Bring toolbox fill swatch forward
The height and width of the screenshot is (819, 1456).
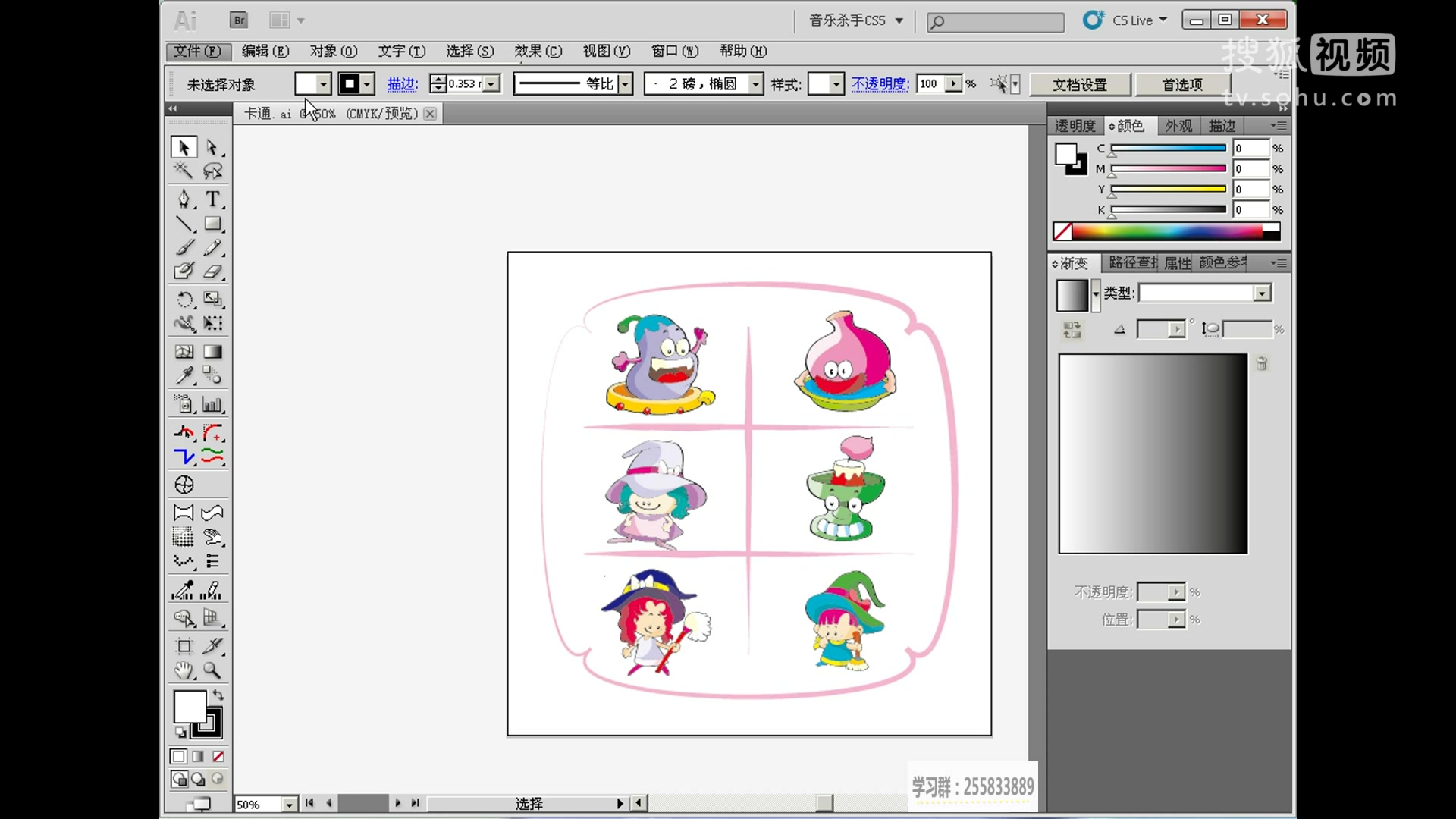(190, 707)
